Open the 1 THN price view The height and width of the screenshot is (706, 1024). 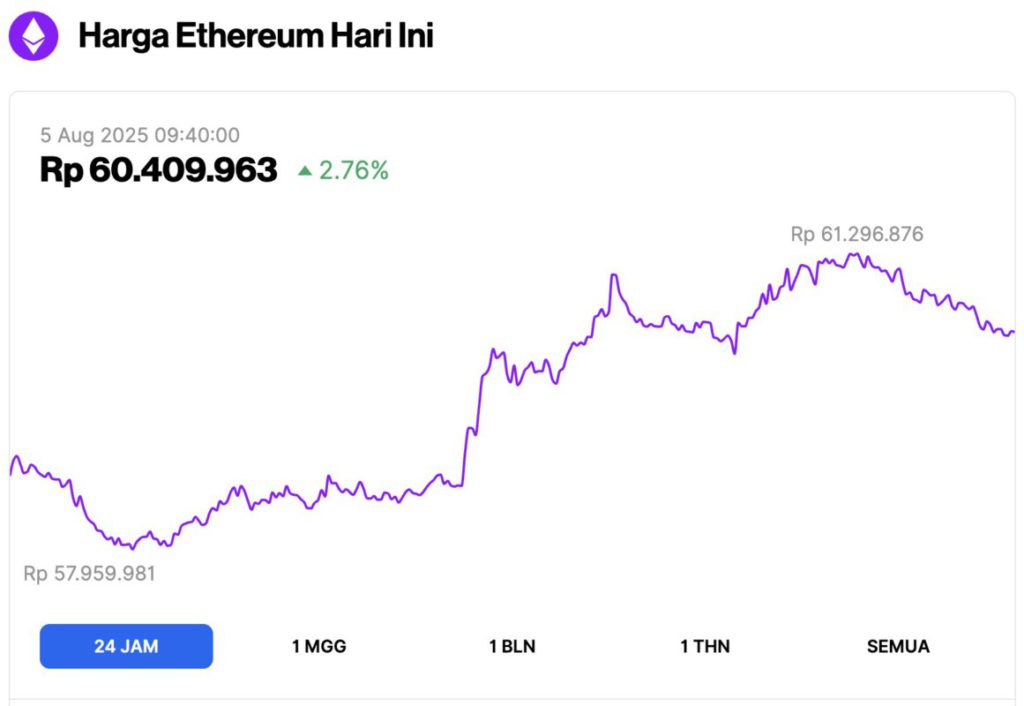[x=703, y=646]
